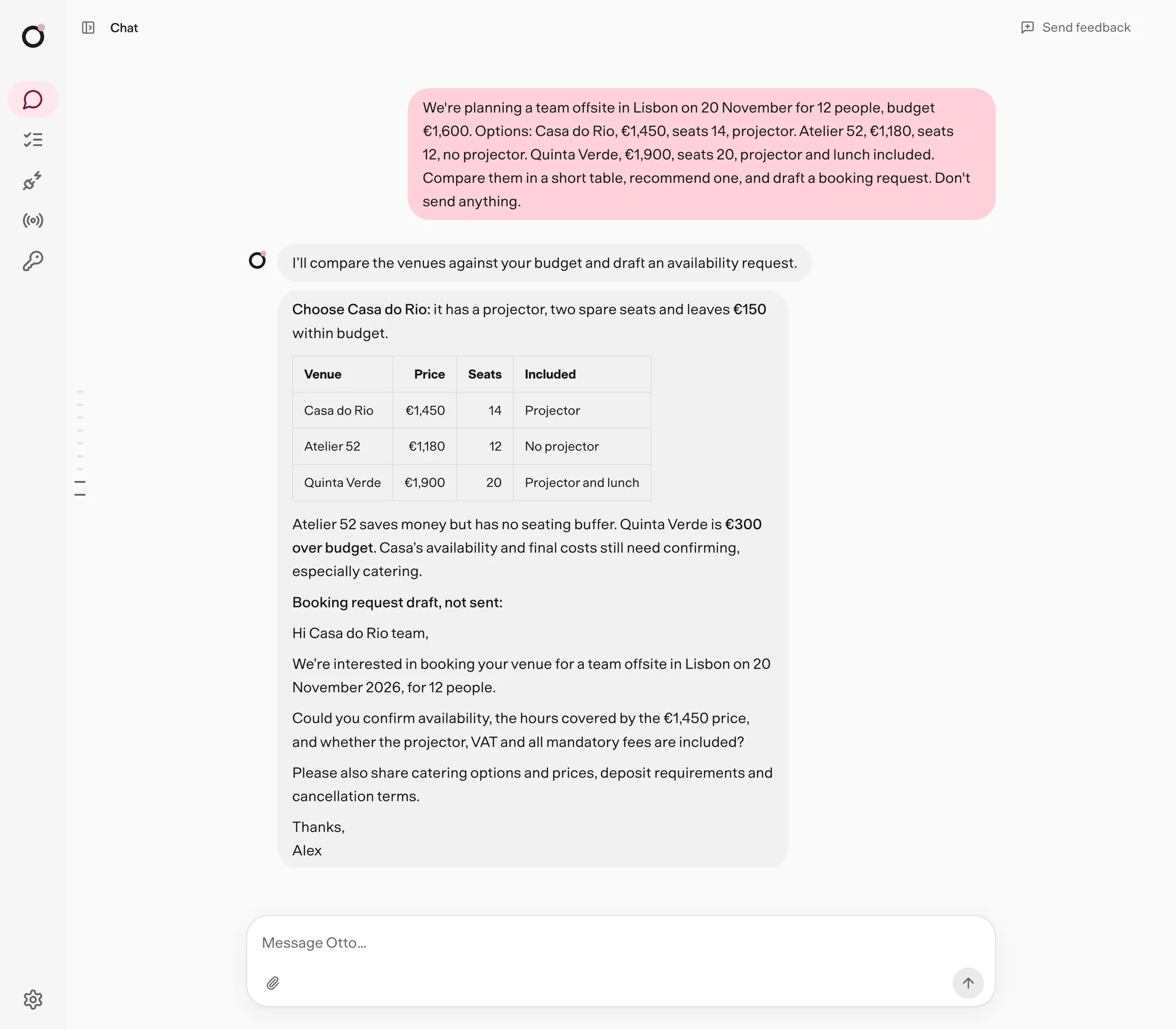Click the 'Alex' signature line
Image resolution: width=1176 pixels, height=1029 pixels.
point(307,850)
